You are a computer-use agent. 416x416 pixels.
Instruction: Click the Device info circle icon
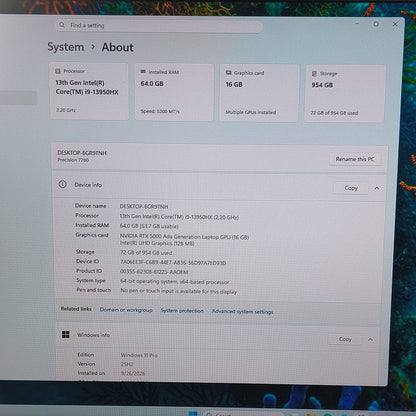click(62, 184)
